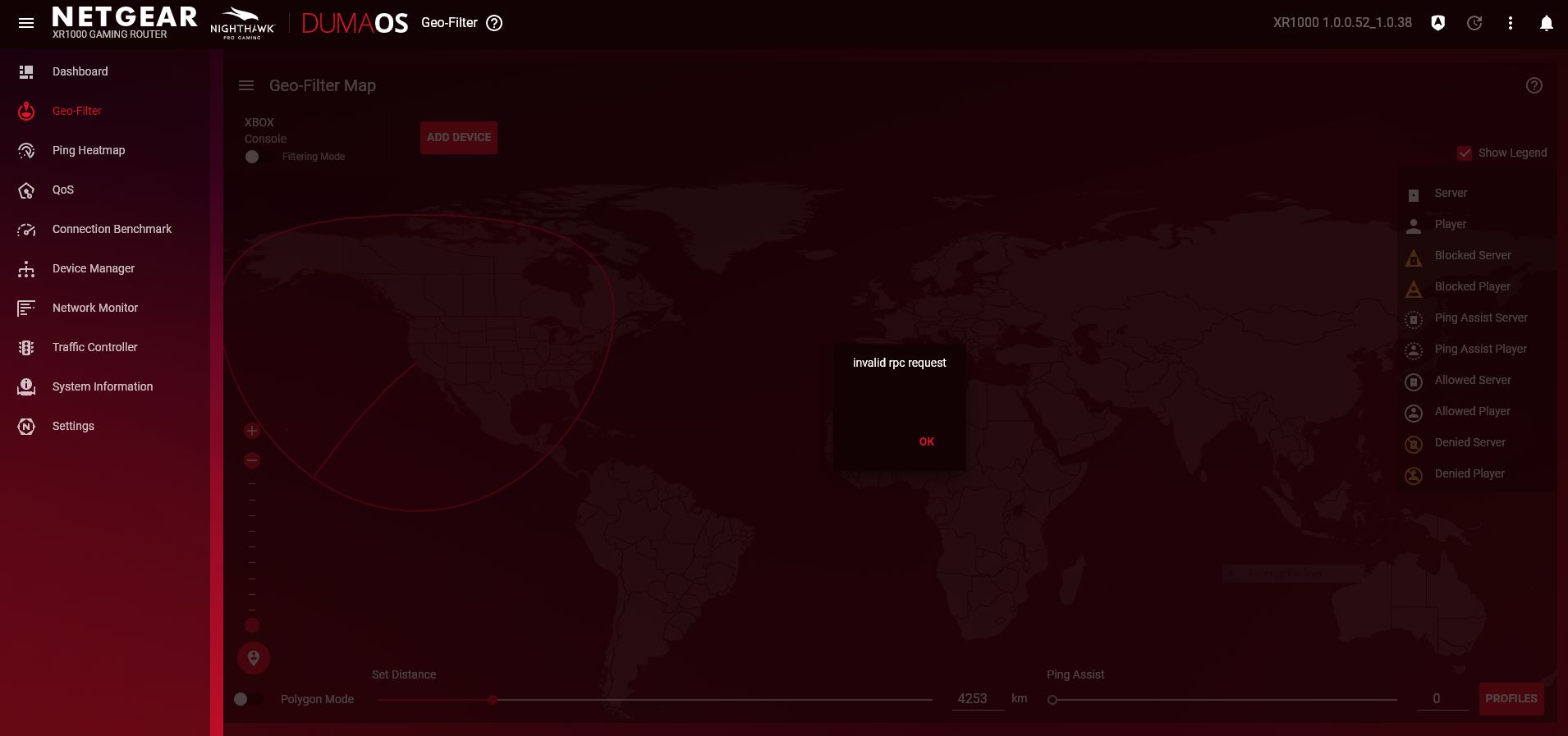Image resolution: width=1568 pixels, height=736 pixels.
Task: Click the distance value field showing 4253
Action: [x=978, y=698]
